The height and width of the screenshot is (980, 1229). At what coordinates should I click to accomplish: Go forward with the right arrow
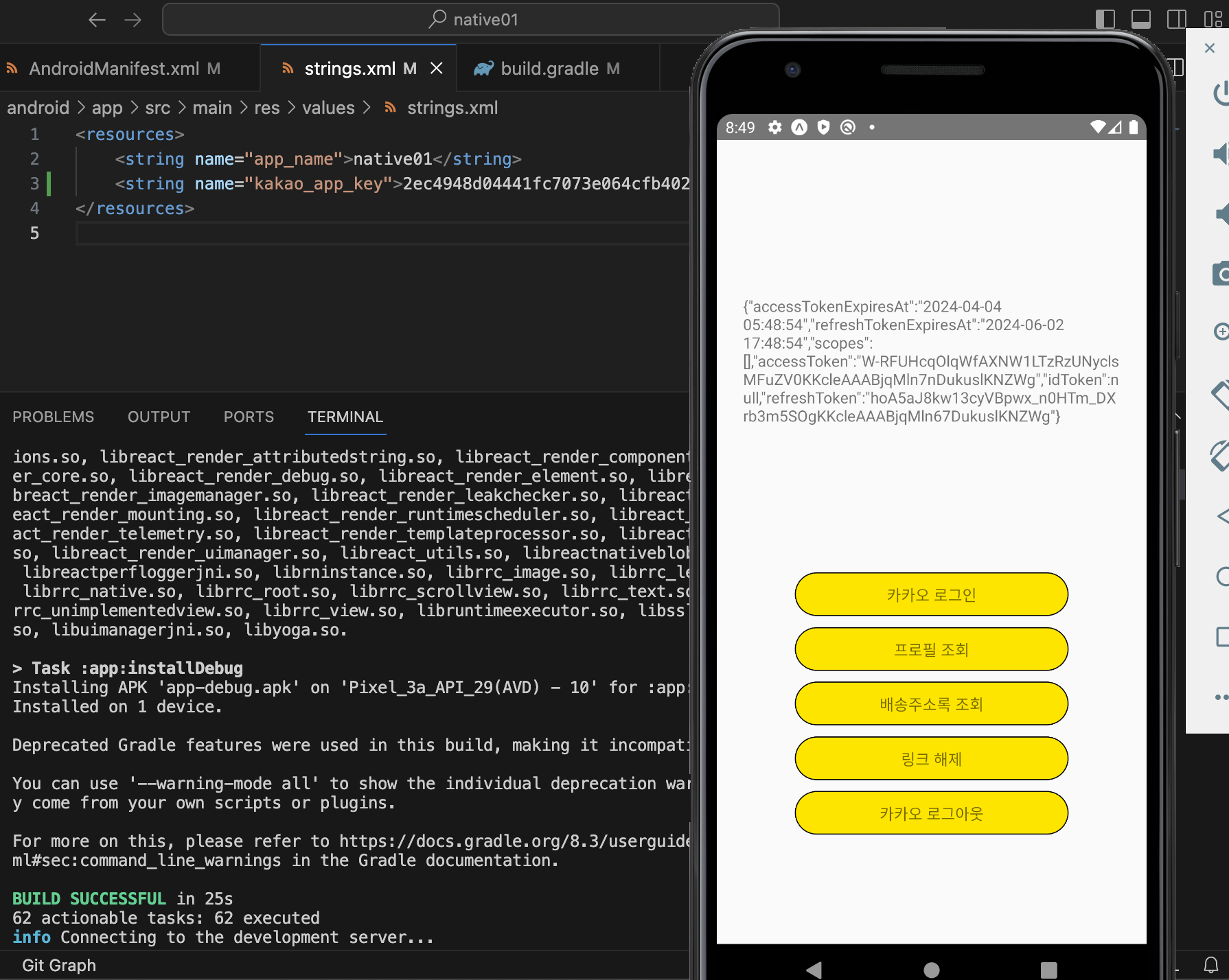[133, 20]
